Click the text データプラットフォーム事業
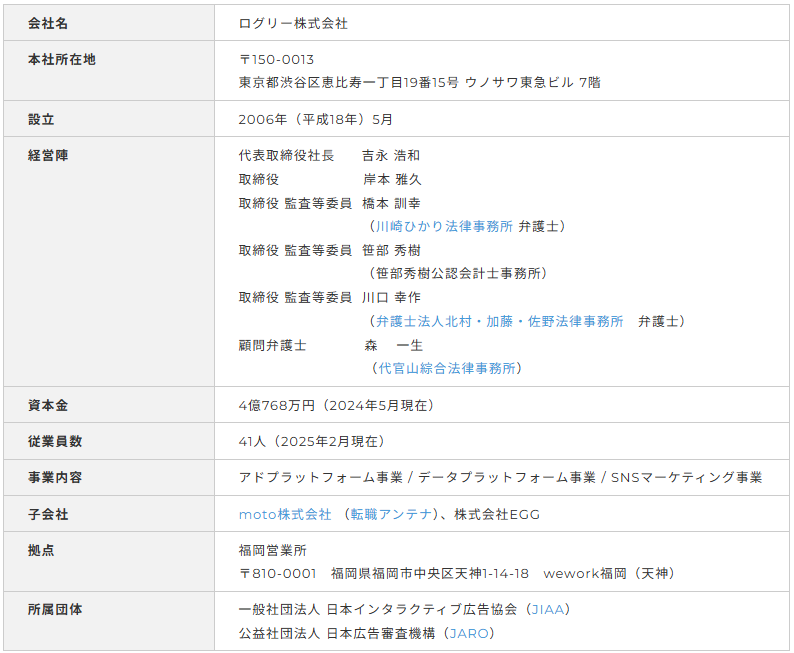 coord(507,477)
